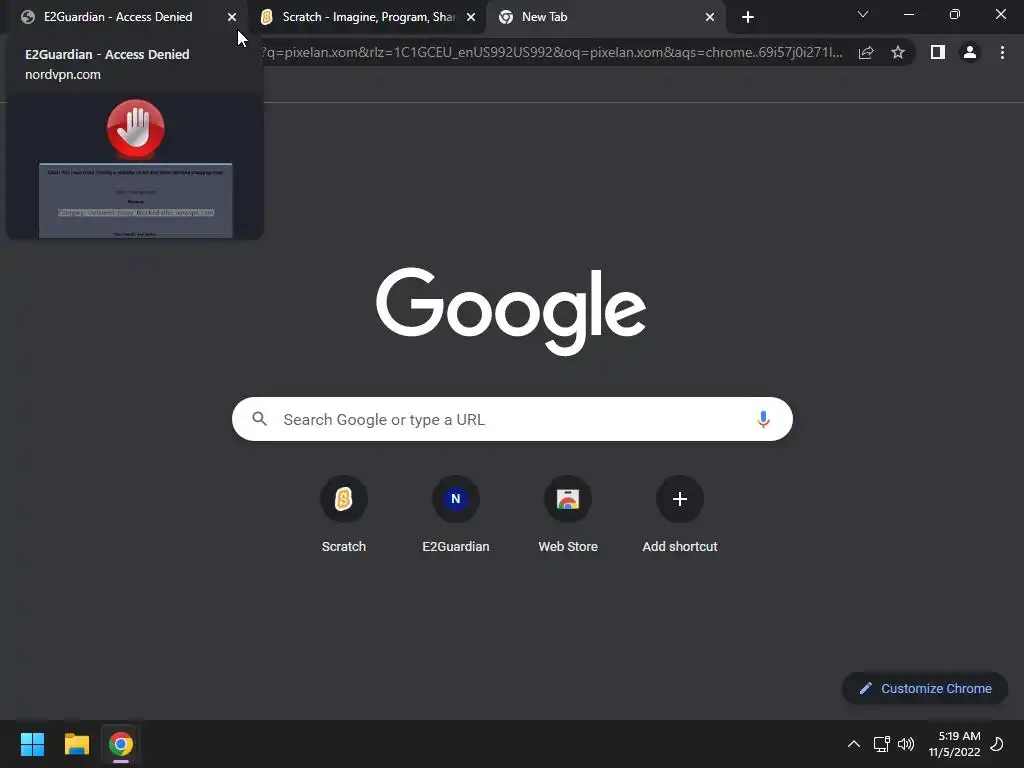Click the Google logo
This screenshot has width=1024, height=768.
point(511,311)
